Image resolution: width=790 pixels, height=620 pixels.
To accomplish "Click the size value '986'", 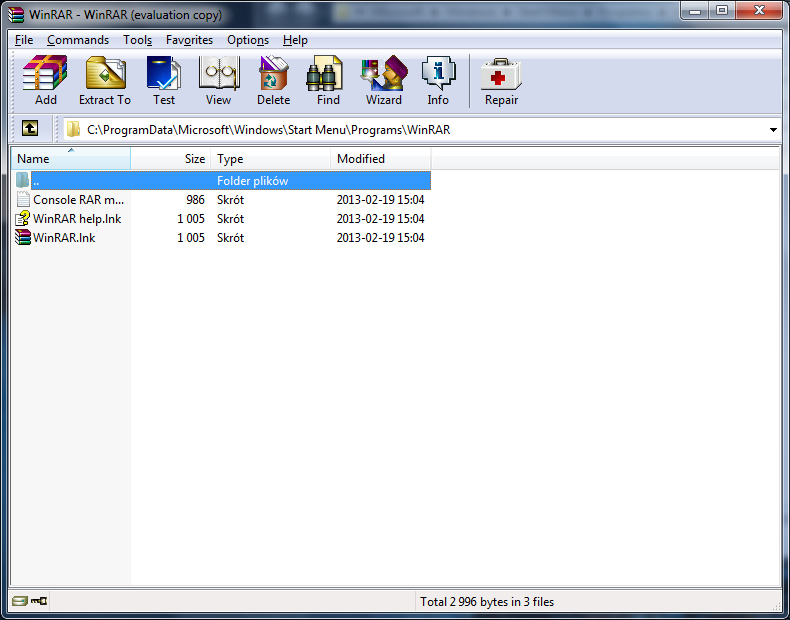I will (x=195, y=199).
